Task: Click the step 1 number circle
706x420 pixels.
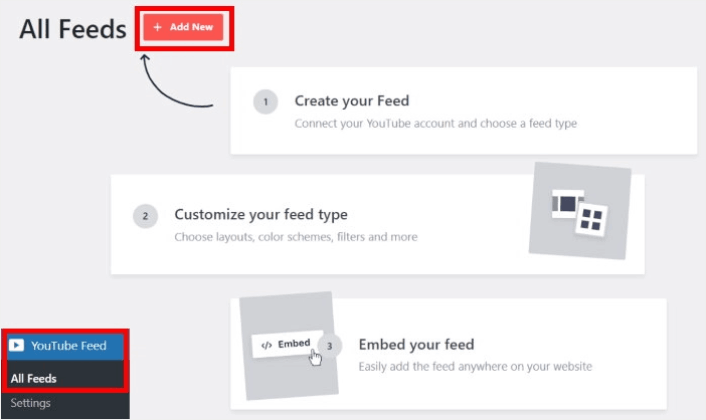Action: pyautogui.click(x=266, y=102)
